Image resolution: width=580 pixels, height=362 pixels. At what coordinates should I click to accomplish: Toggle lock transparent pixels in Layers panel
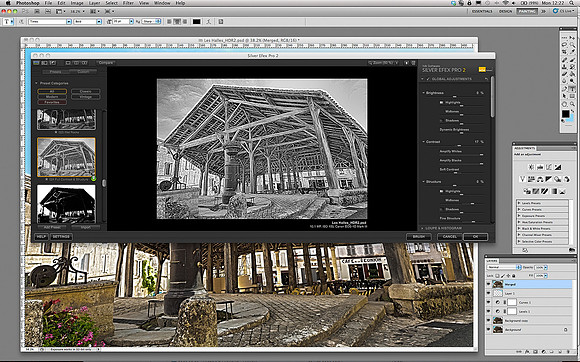click(x=498, y=276)
